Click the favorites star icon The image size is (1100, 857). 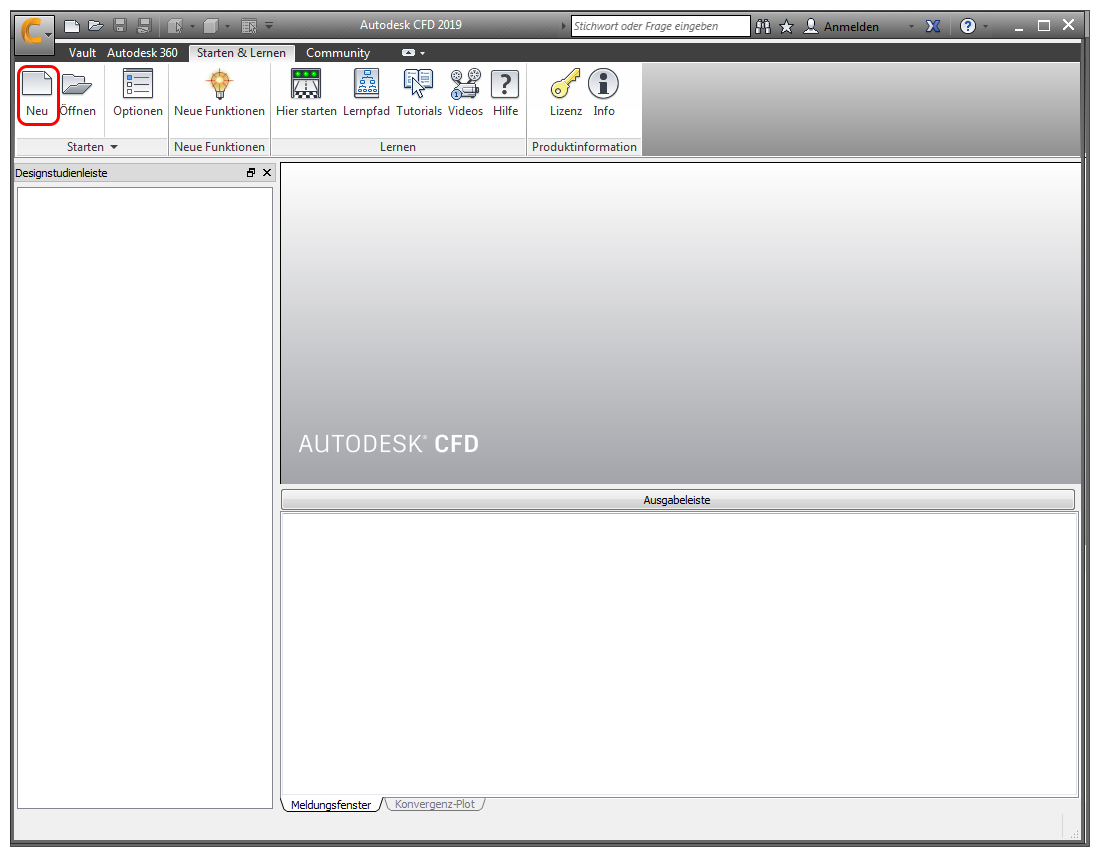786,27
